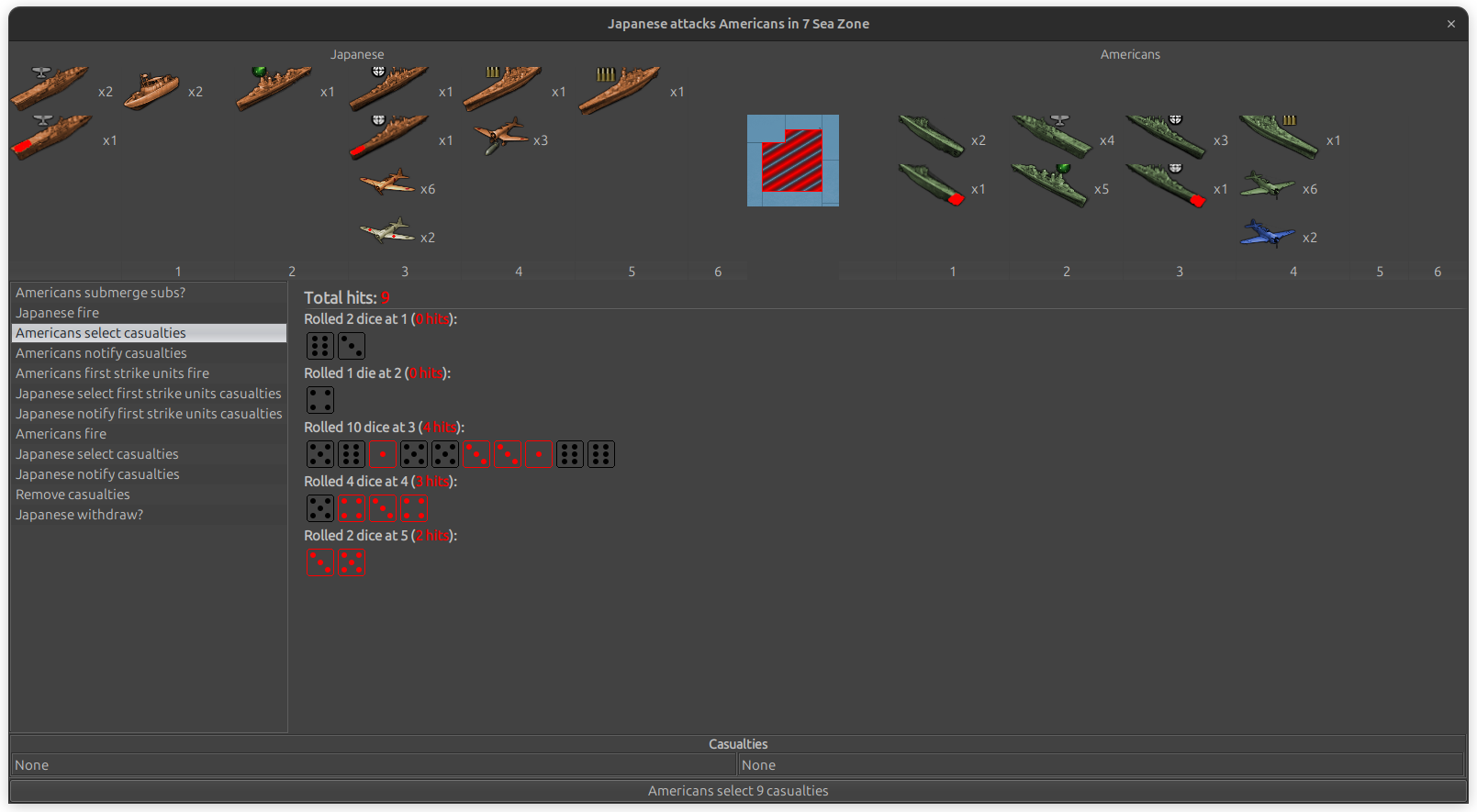Click the orange Japanese fighter icon (x6)
This screenshot has width=1477, height=812.
pyautogui.click(x=386, y=183)
